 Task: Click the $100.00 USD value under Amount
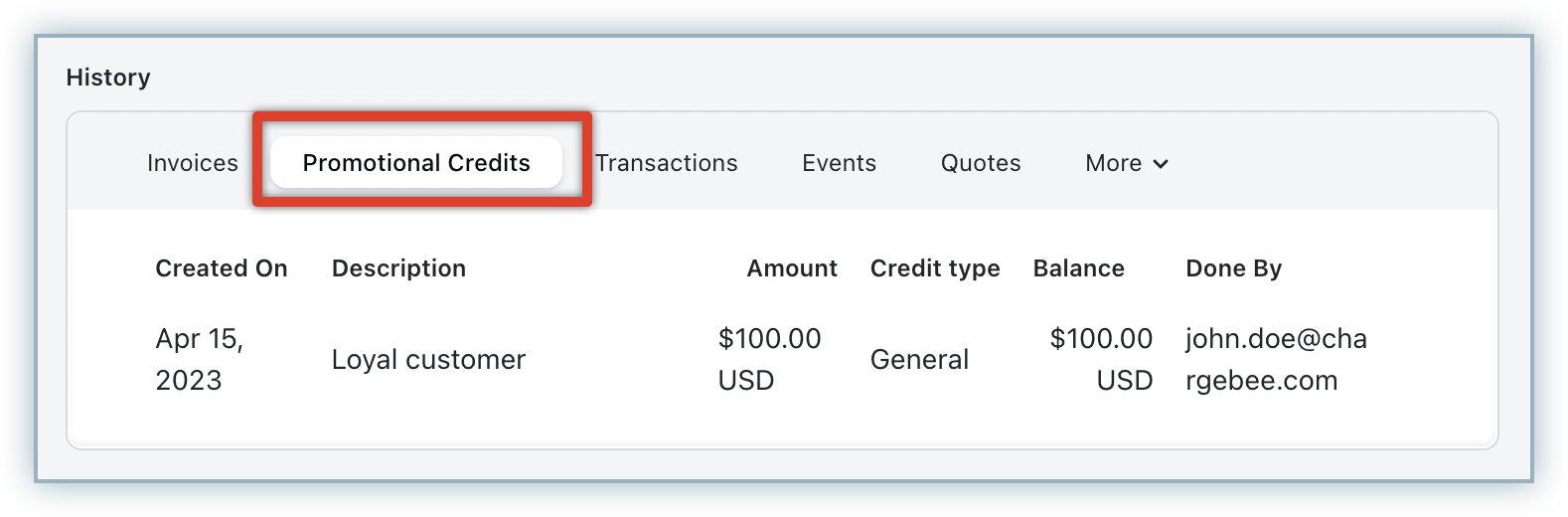pyautogui.click(x=769, y=359)
